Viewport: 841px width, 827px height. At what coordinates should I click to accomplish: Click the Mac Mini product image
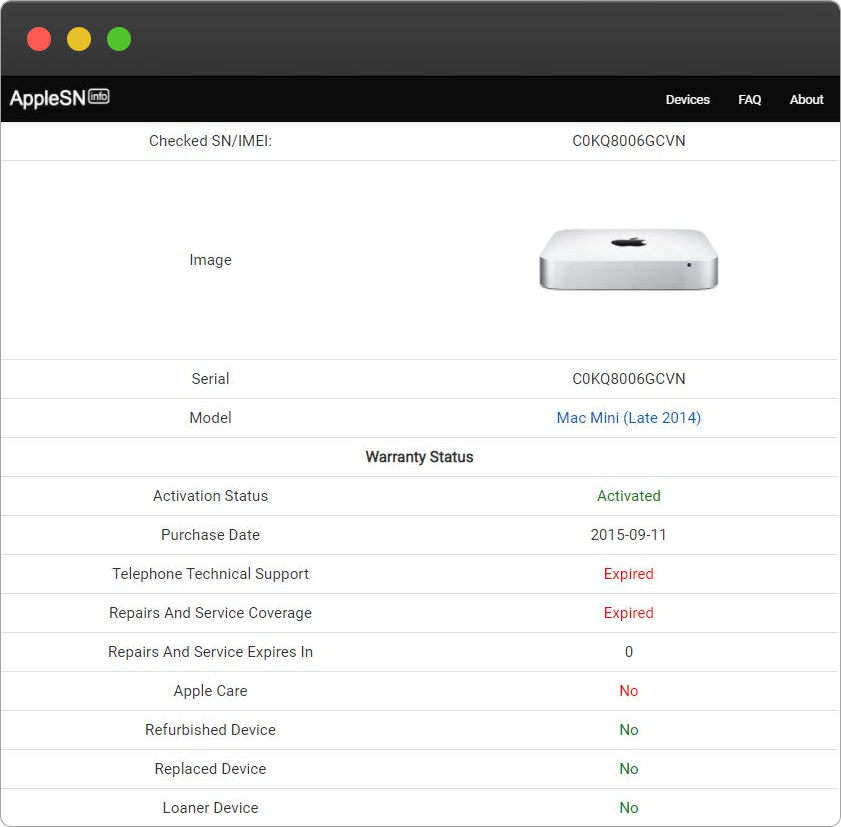(629, 260)
